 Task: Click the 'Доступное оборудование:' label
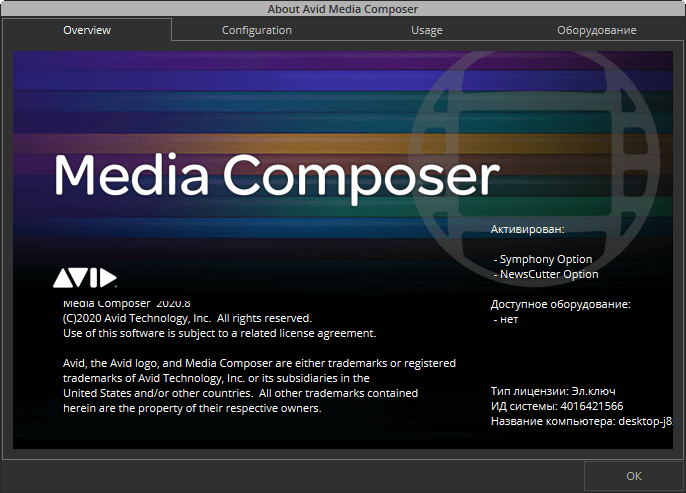[x=560, y=304]
